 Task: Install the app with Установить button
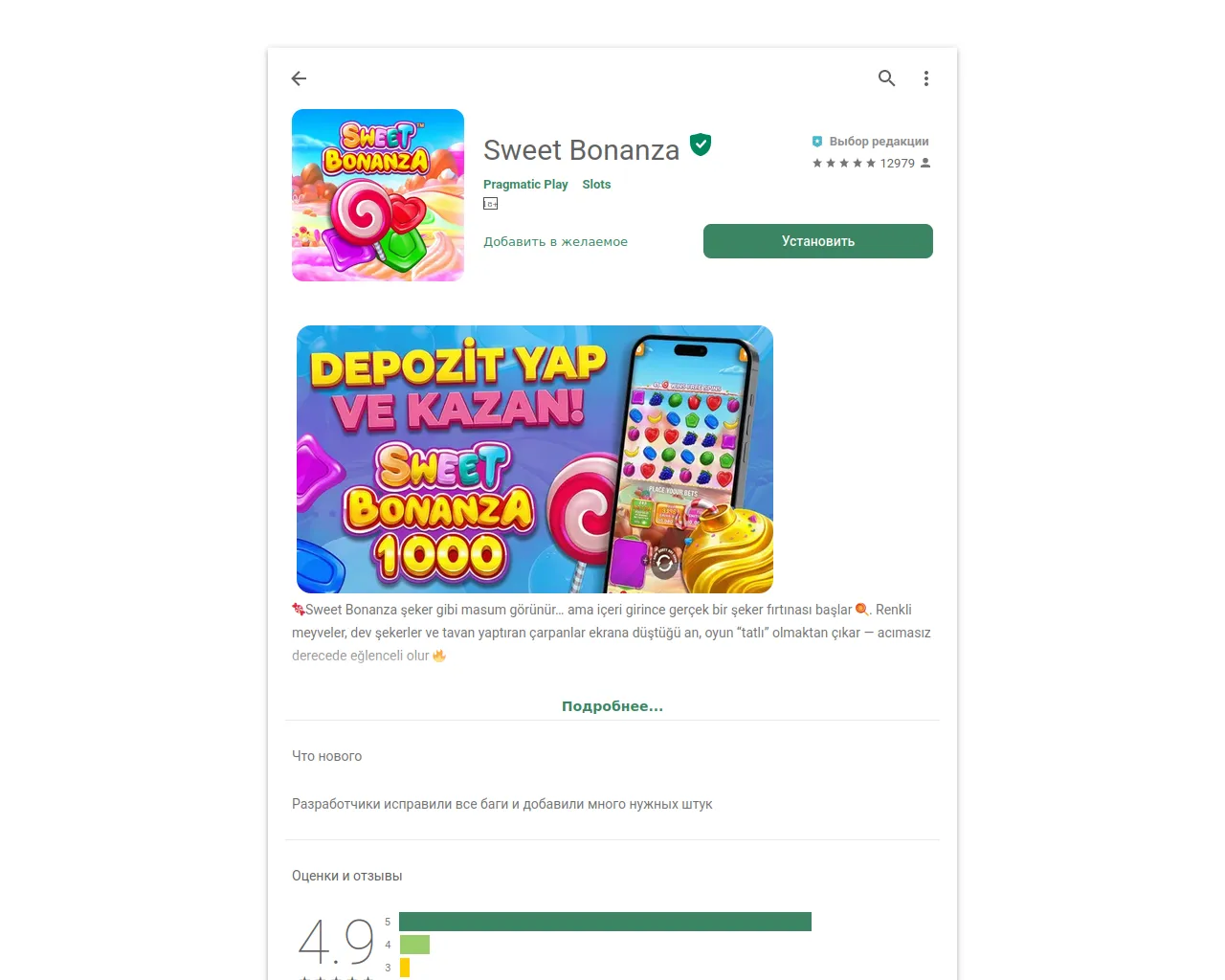(818, 241)
